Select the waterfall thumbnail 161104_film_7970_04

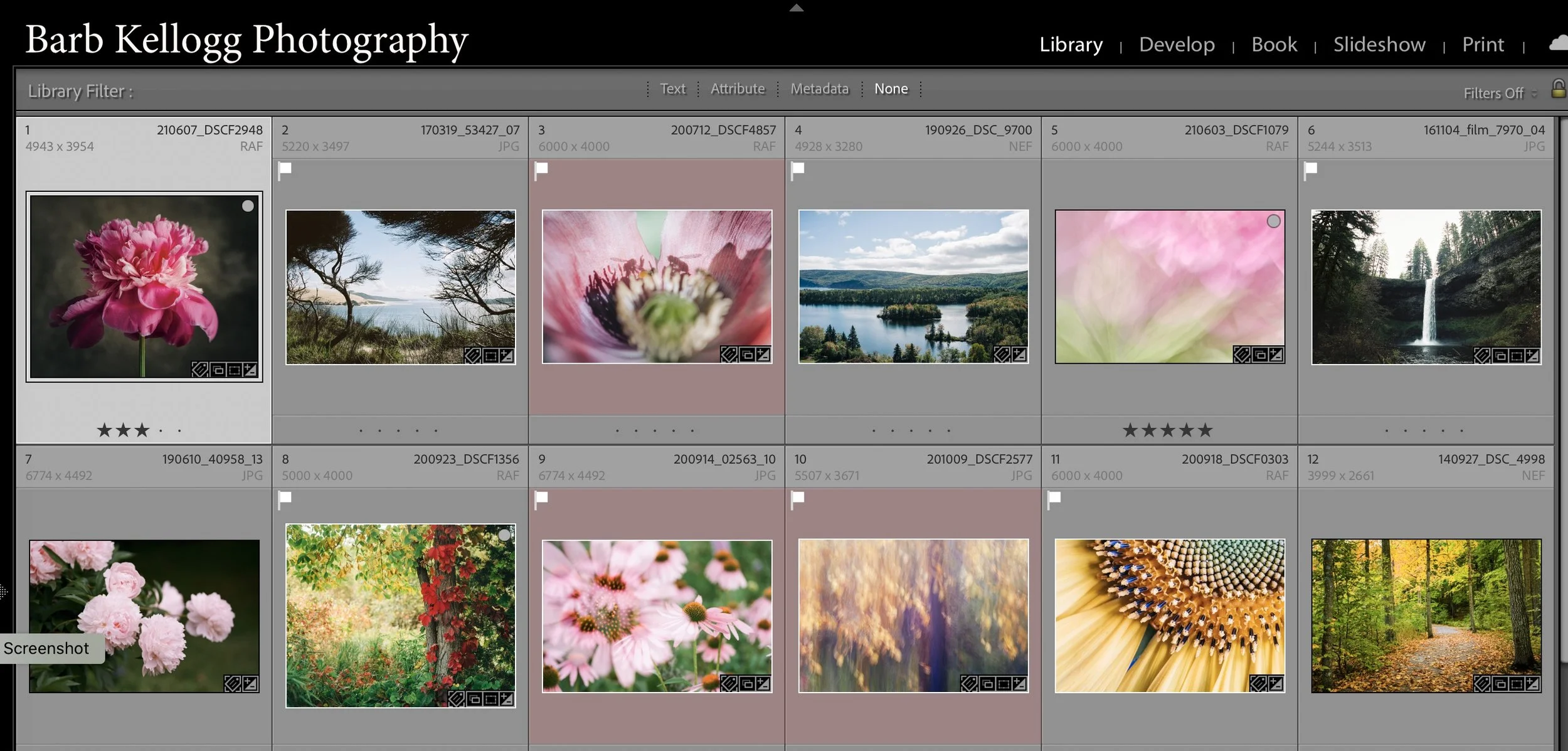pos(1426,287)
